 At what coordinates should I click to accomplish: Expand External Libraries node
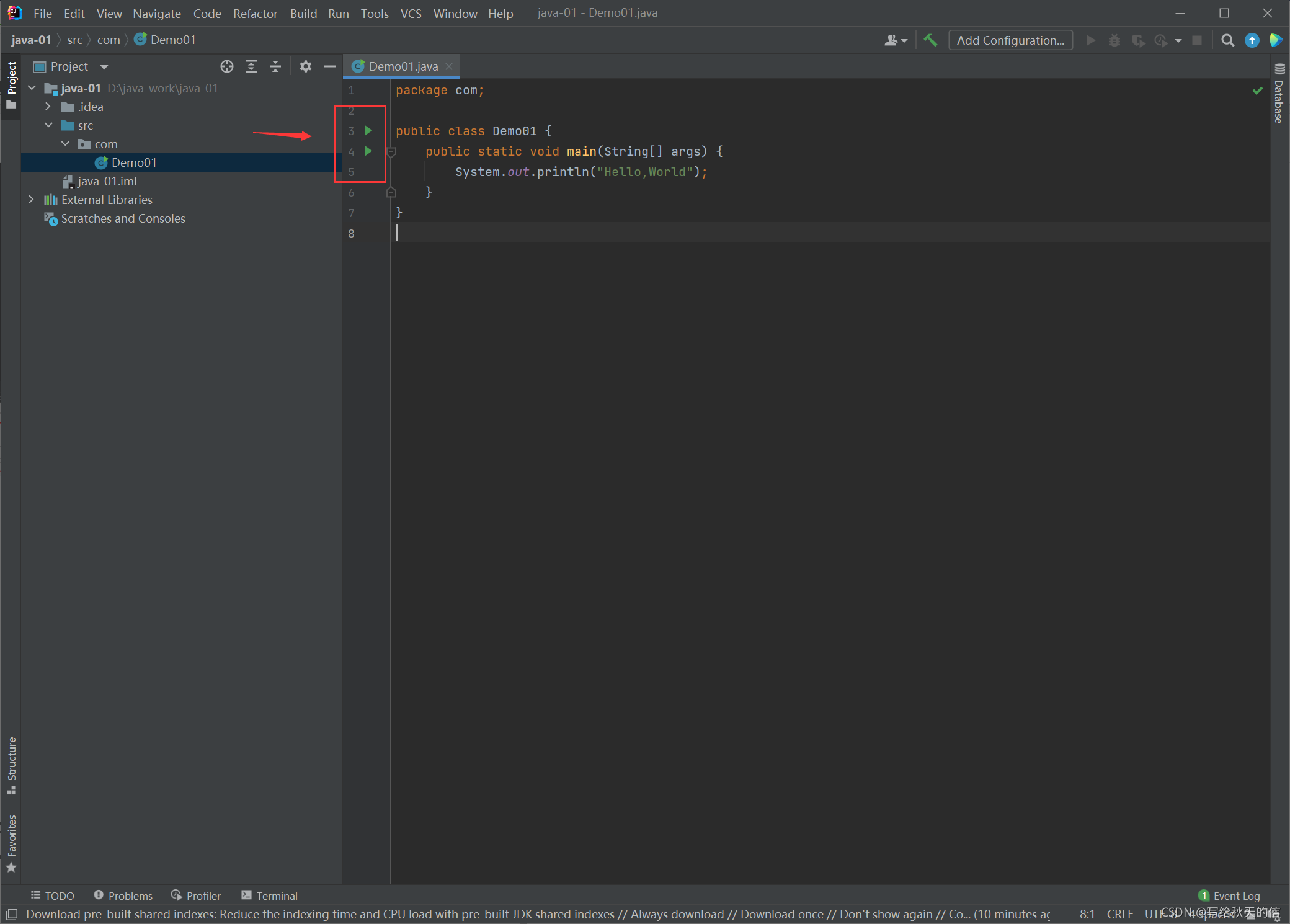[31, 200]
